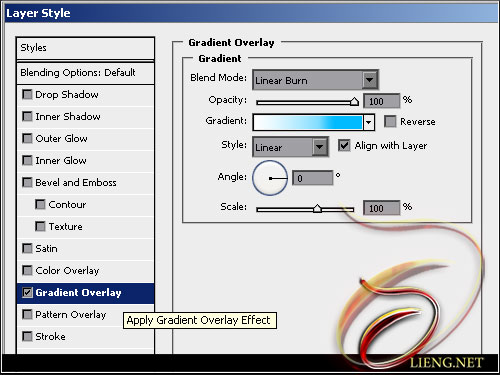Enable Bevel and Emboss checkbox
Screen dimensions: 500x375
27,182
